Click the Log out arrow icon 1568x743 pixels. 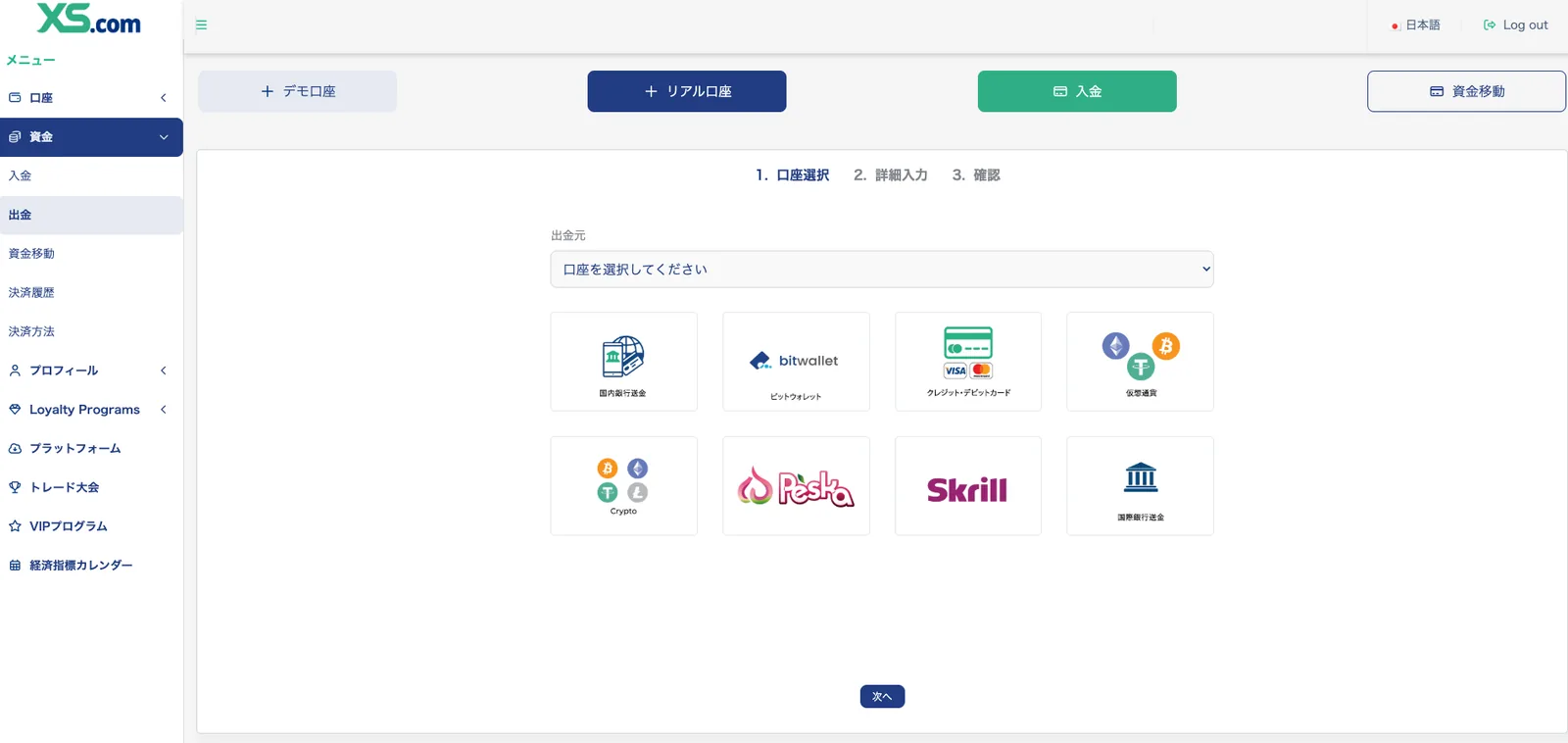[x=1490, y=25]
